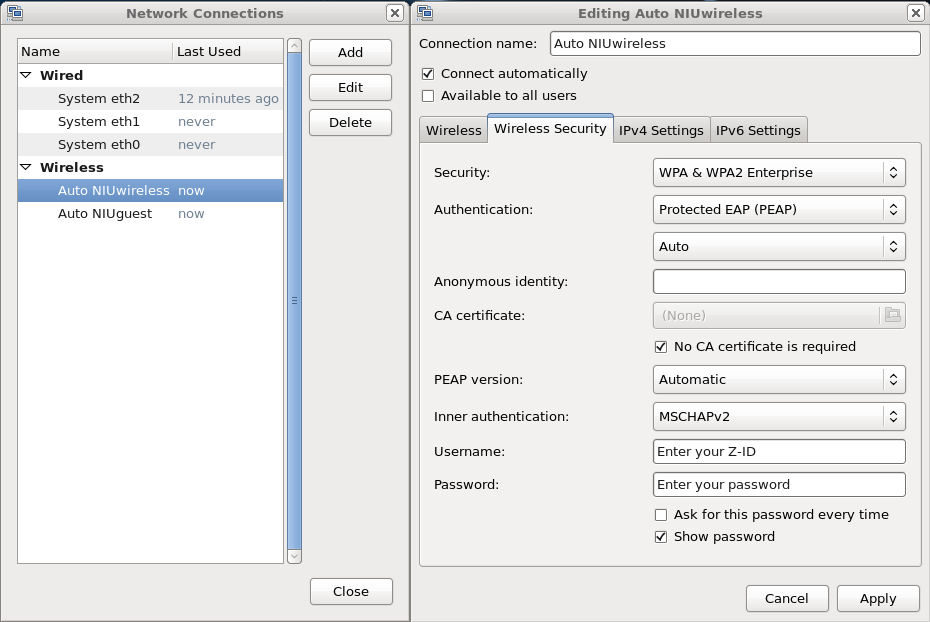
Task: Click the CA certificate file browse icon
Action: [892, 315]
